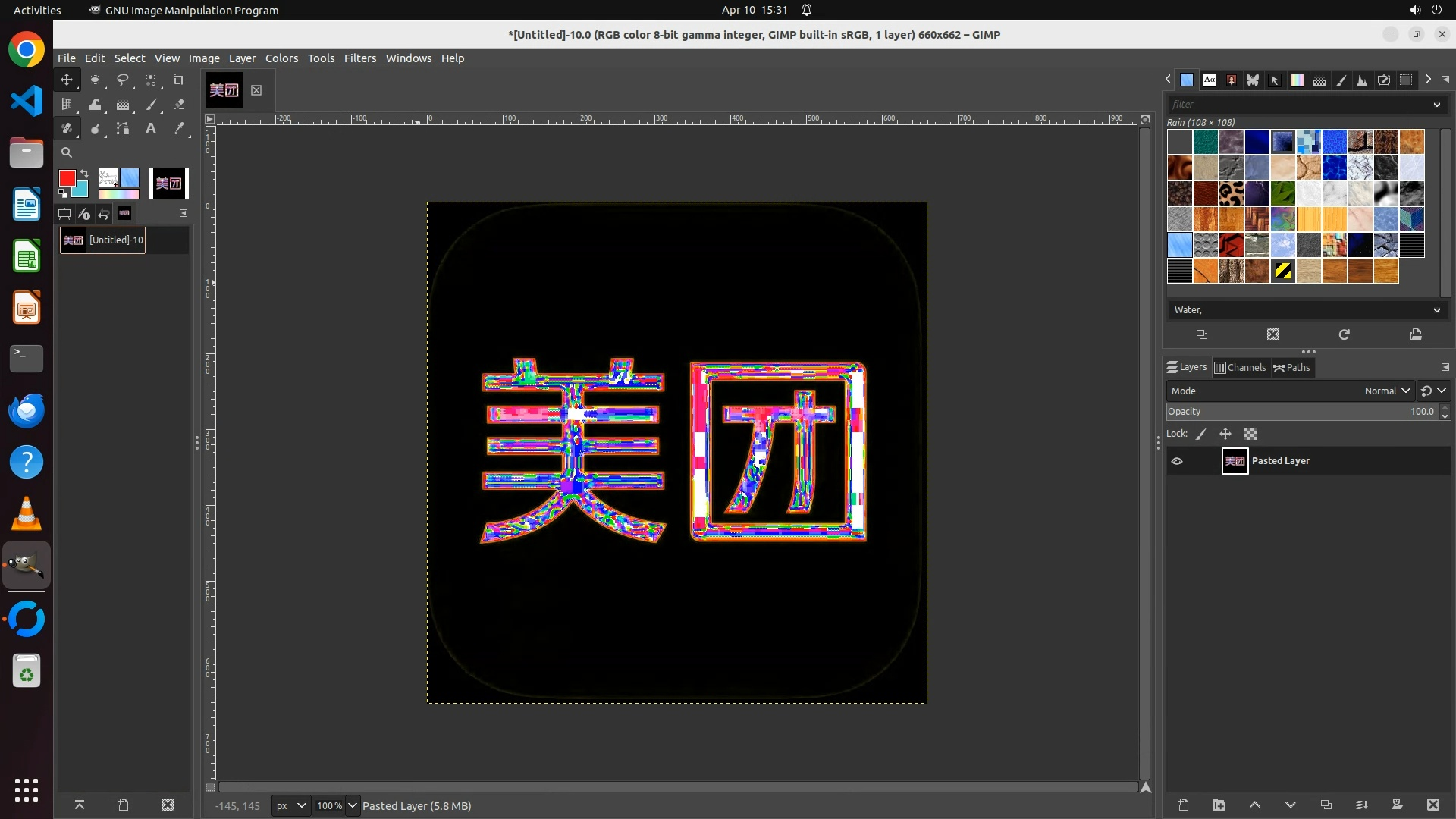Viewport: 1456px width, 819px height.
Task: Click the red foreground color swatch
Action: [67, 178]
